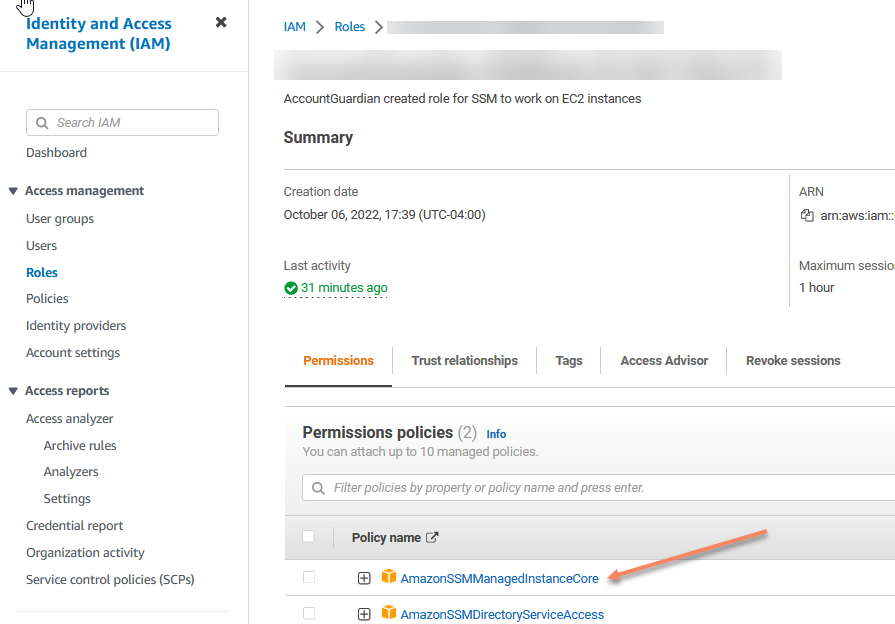Click the 31 minutes ago activity link
The height and width of the screenshot is (624, 895).
(344, 288)
